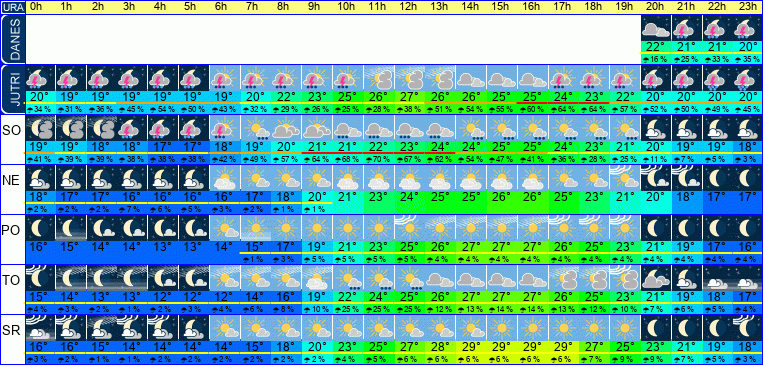This screenshot has width=763, height=365.
Task: Click the SO 0h moon with dark clouds icon
Action: 40,128
